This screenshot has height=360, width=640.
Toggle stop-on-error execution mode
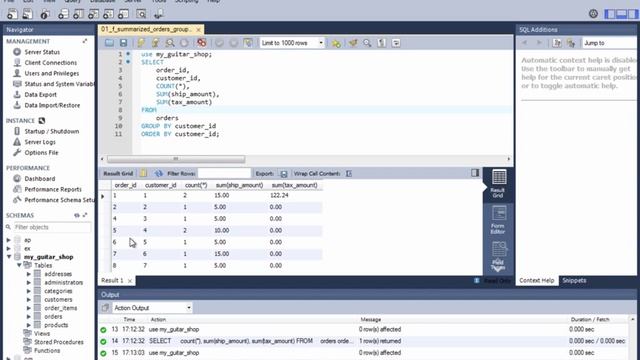click(x=202, y=43)
